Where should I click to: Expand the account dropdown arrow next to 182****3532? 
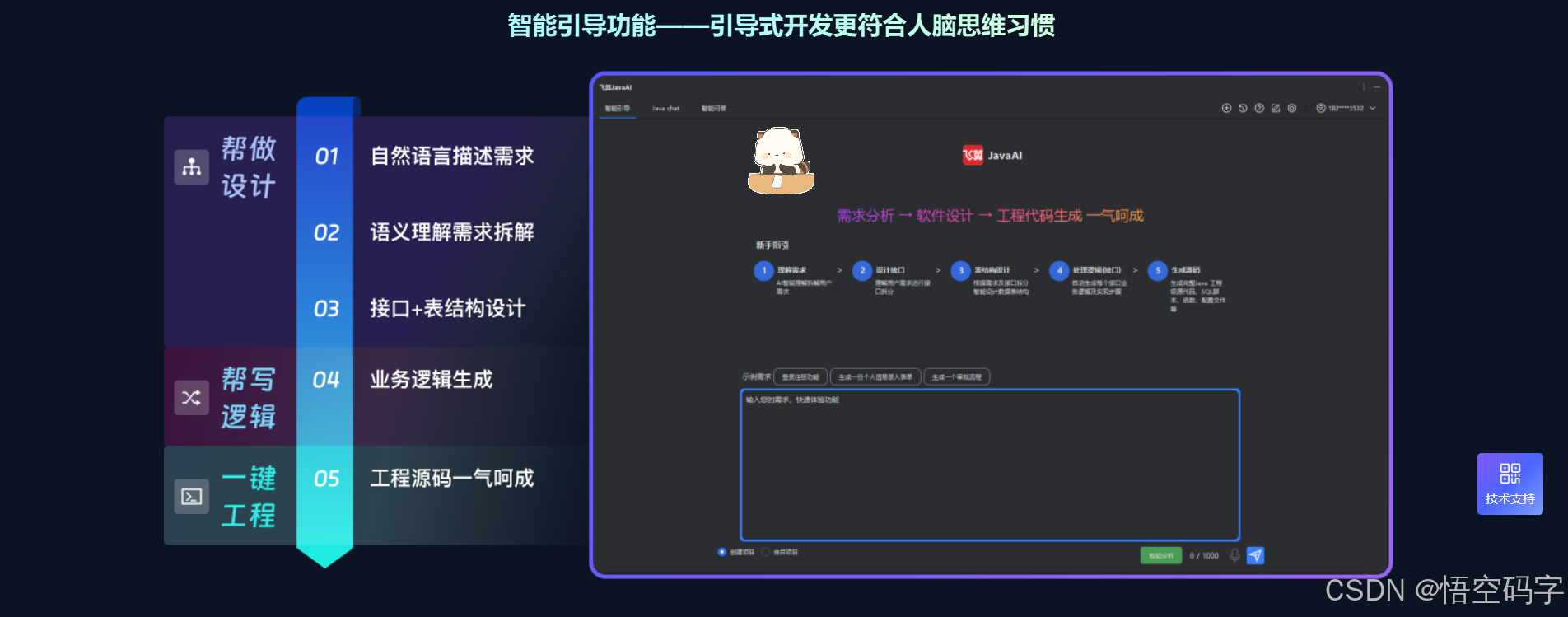pos(1373,108)
